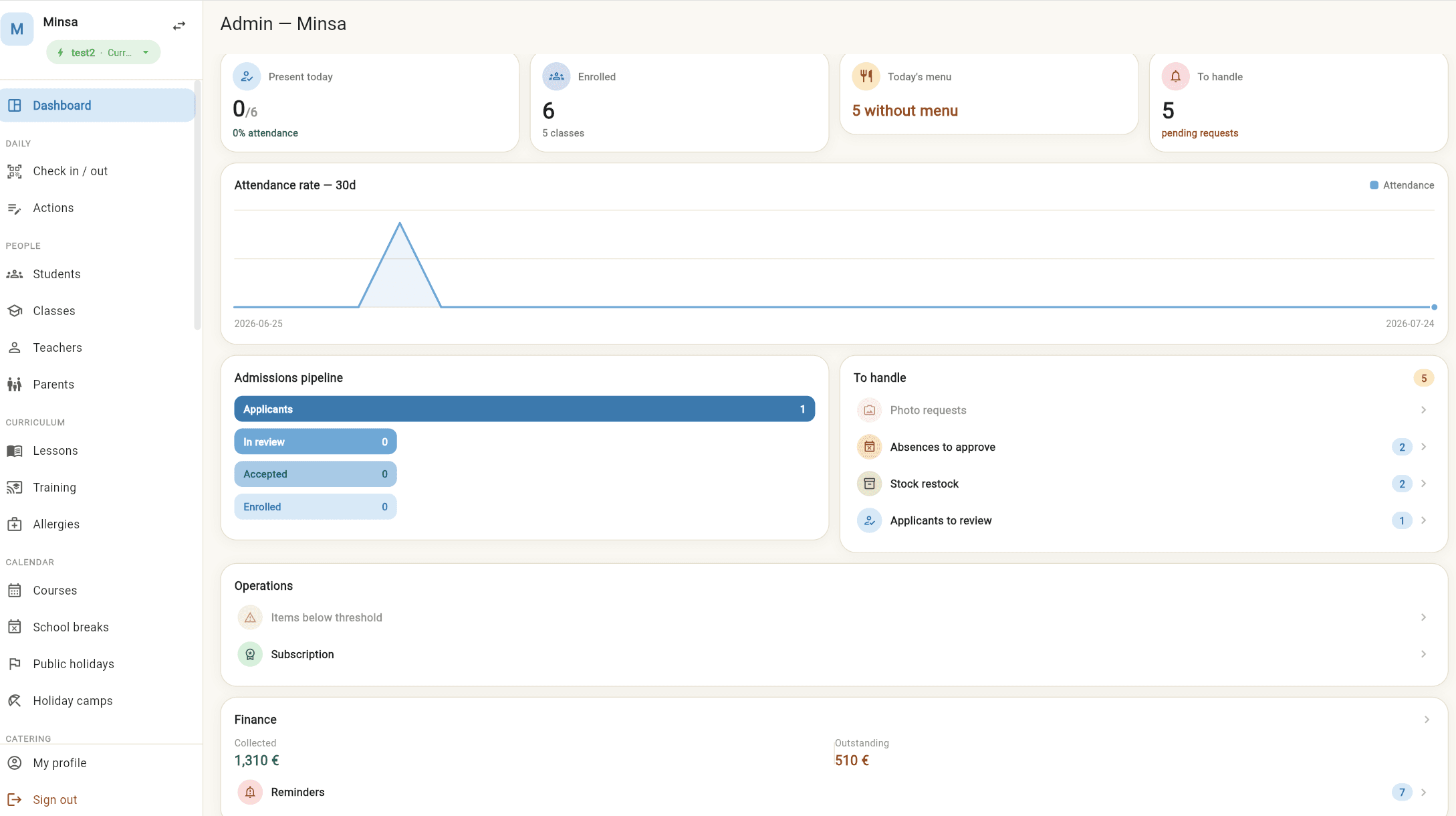Click the Check in / out QR icon
Image resolution: width=1456 pixels, height=816 pixels.
(15, 171)
